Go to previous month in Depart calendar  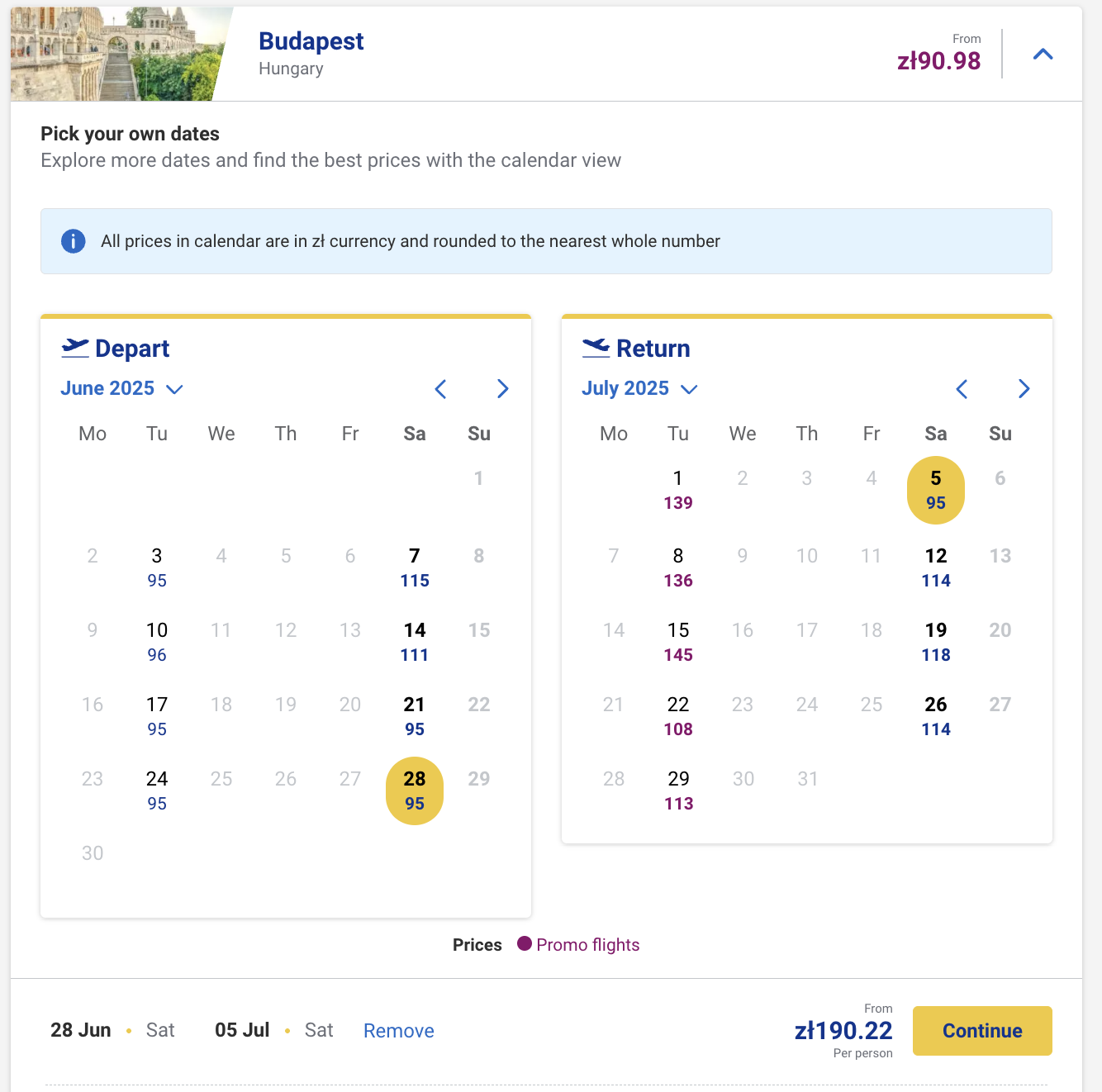(441, 389)
